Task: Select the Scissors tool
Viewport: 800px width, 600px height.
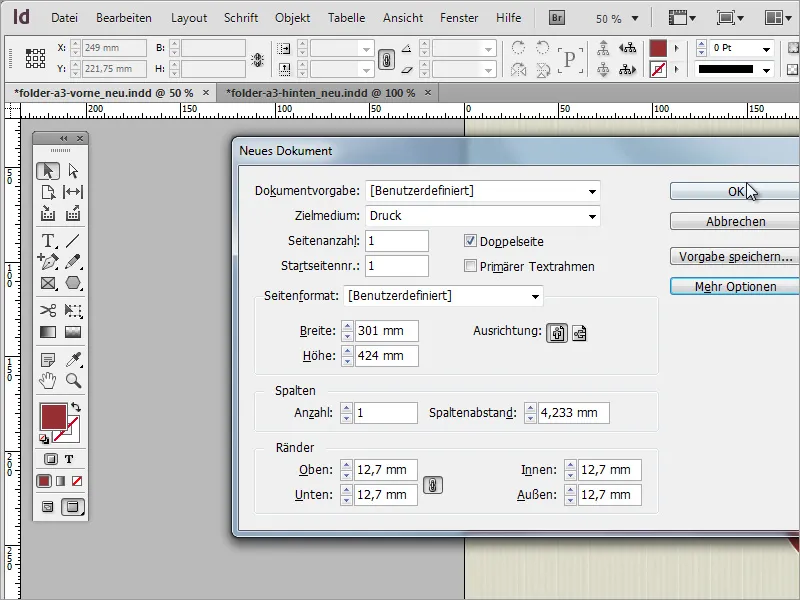Action: click(48, 310)
